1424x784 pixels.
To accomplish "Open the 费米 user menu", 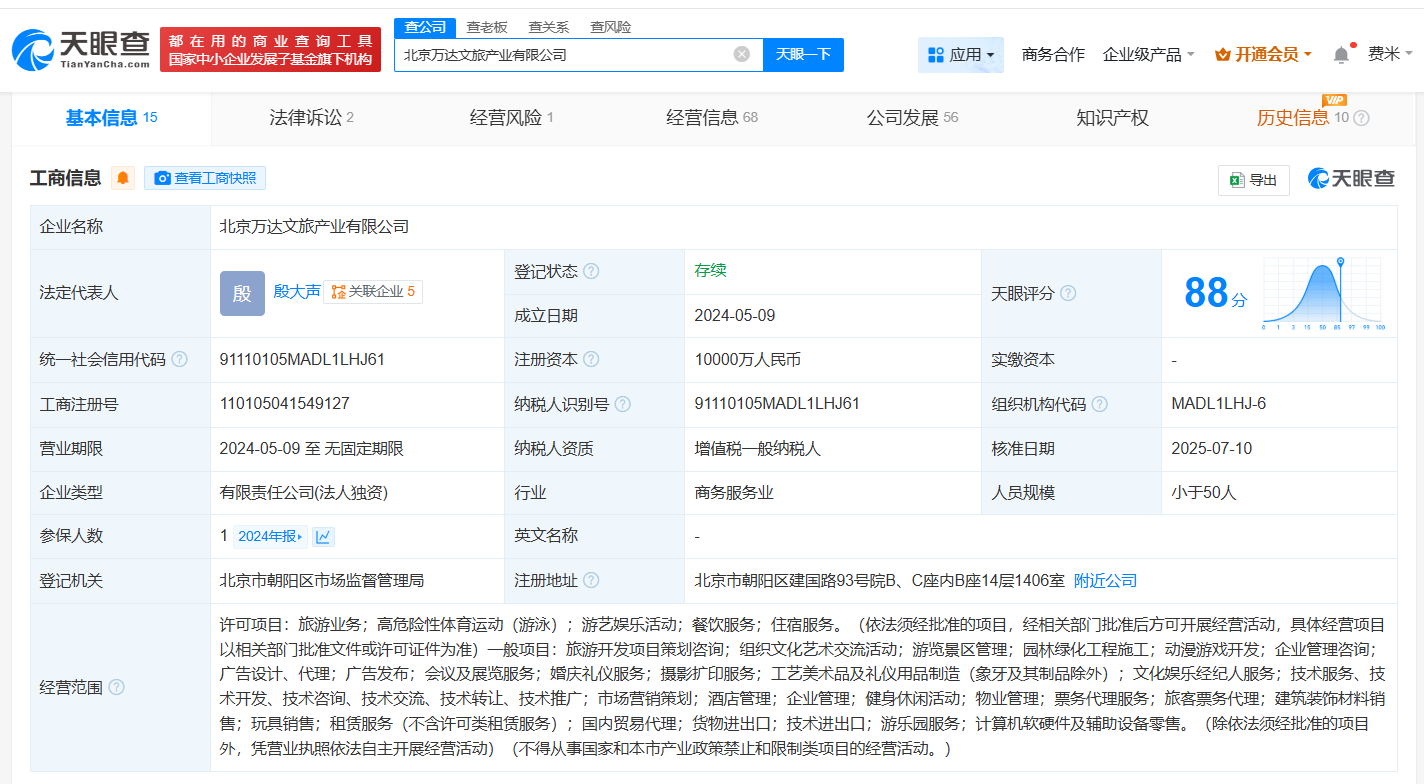I will click(x=1390, y=55).
